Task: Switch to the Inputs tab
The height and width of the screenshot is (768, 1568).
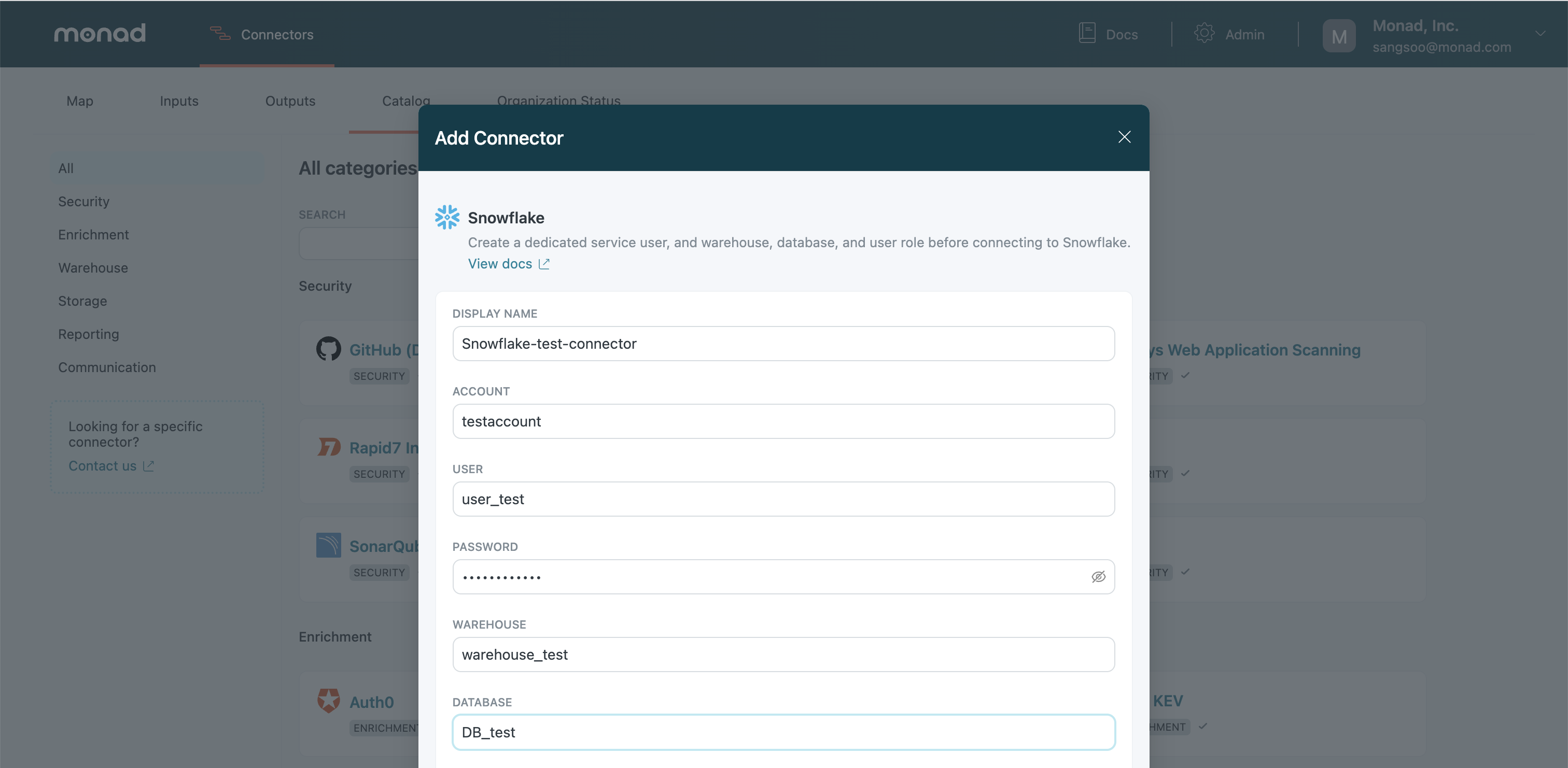Action: coord(179,101)
